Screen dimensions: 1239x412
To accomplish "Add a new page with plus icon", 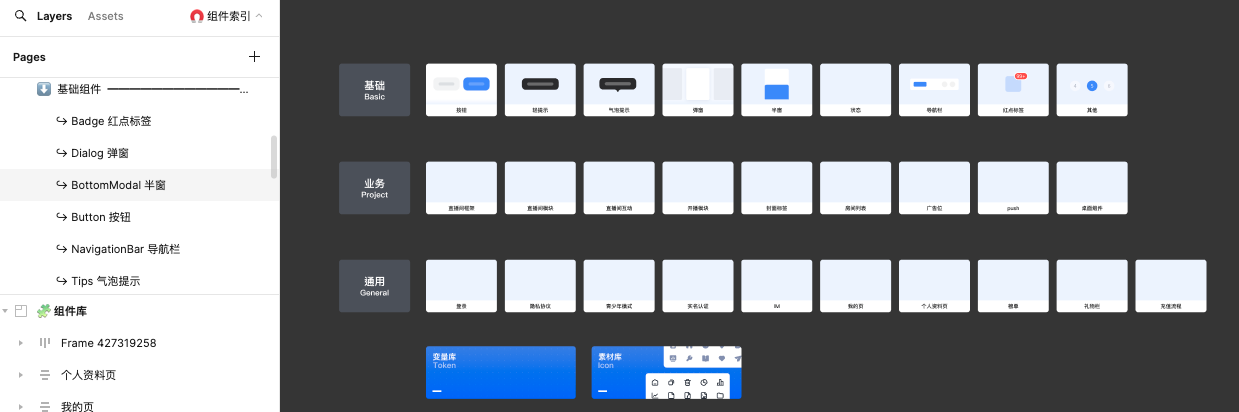I will 254,57.
